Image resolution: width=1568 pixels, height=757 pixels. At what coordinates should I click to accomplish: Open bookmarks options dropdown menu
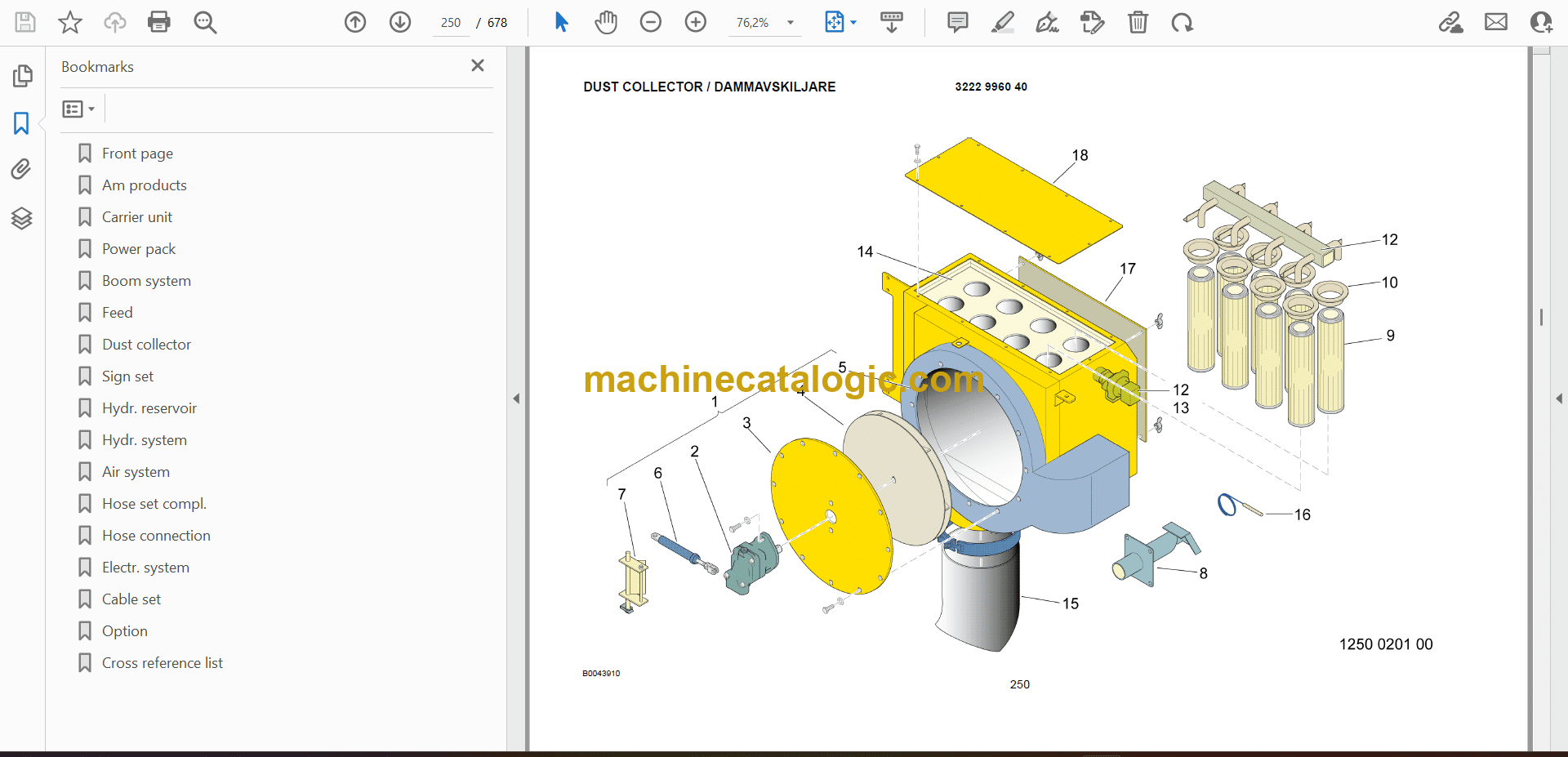pos(79,109)
